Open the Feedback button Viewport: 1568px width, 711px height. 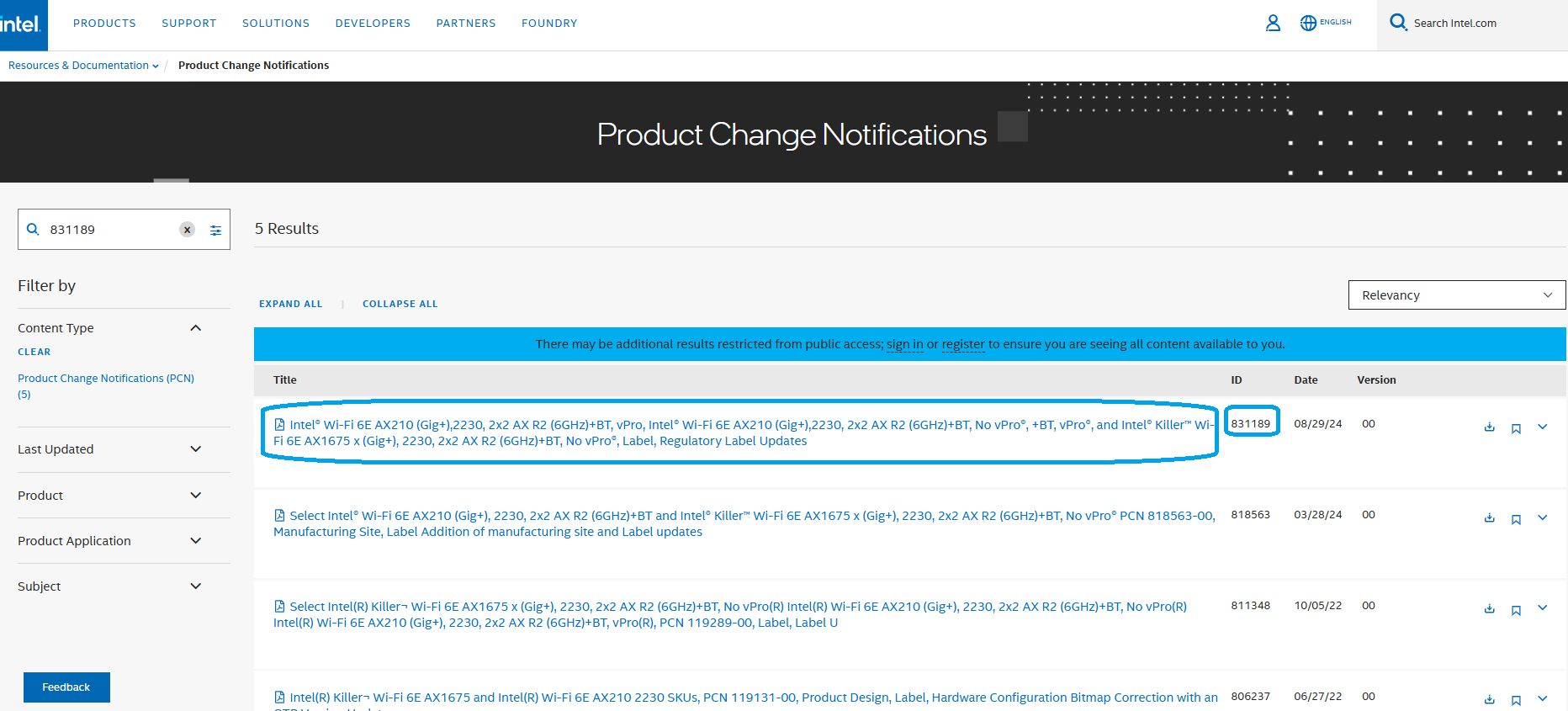point(66,687)
